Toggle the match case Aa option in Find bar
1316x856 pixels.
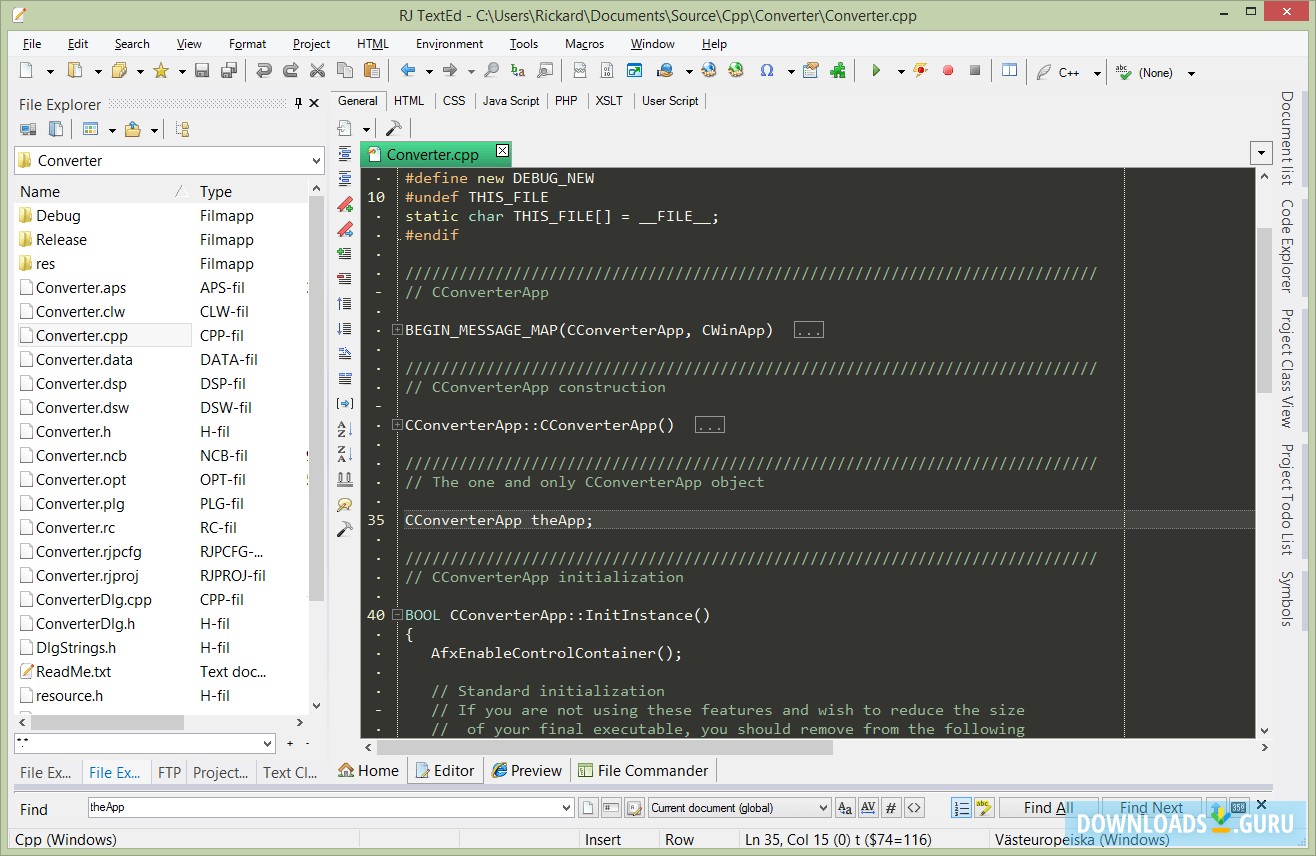pyautogui.click(x=845, y=808)
